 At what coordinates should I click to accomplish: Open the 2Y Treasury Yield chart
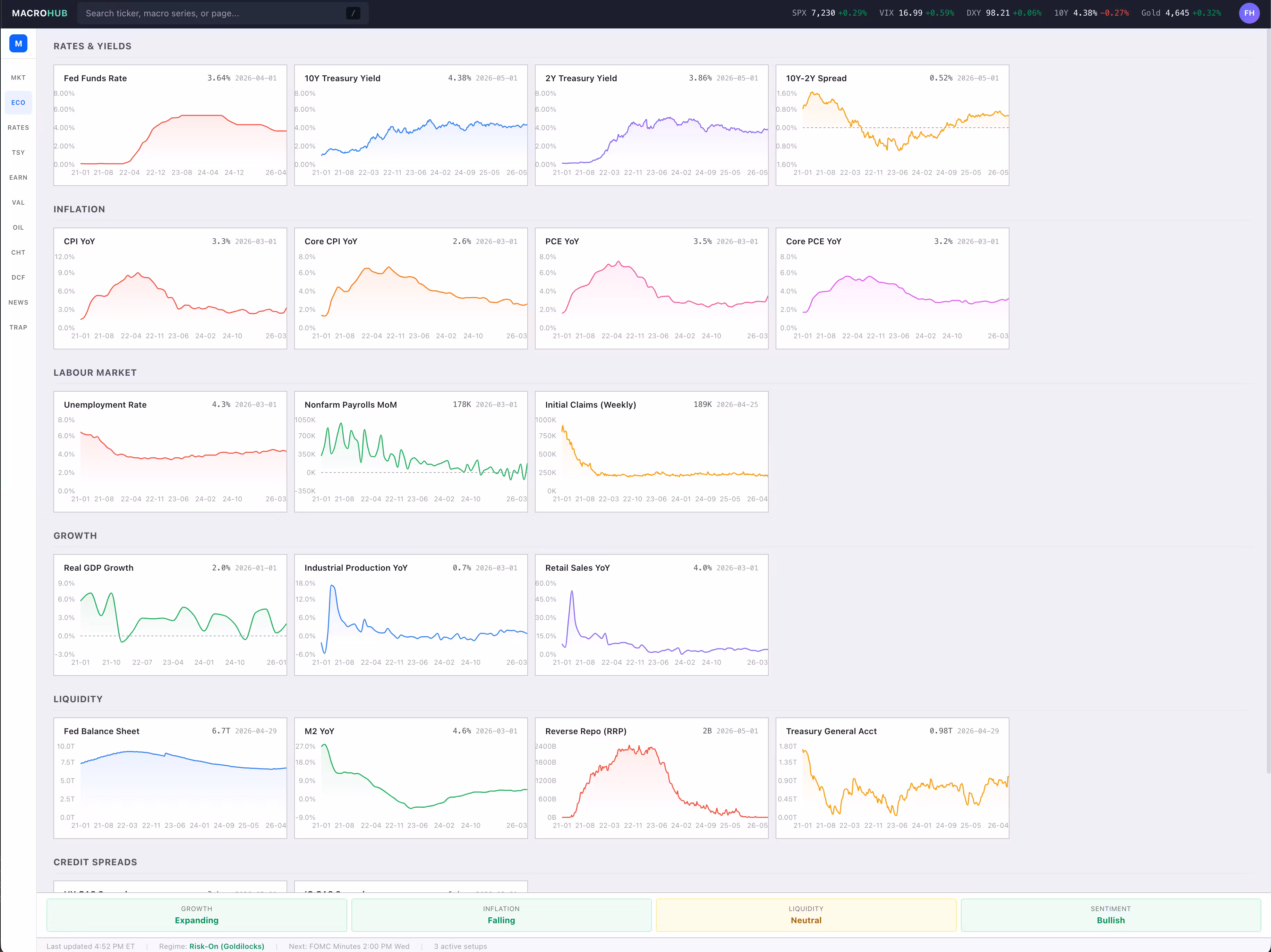click(x=651, y=125)
